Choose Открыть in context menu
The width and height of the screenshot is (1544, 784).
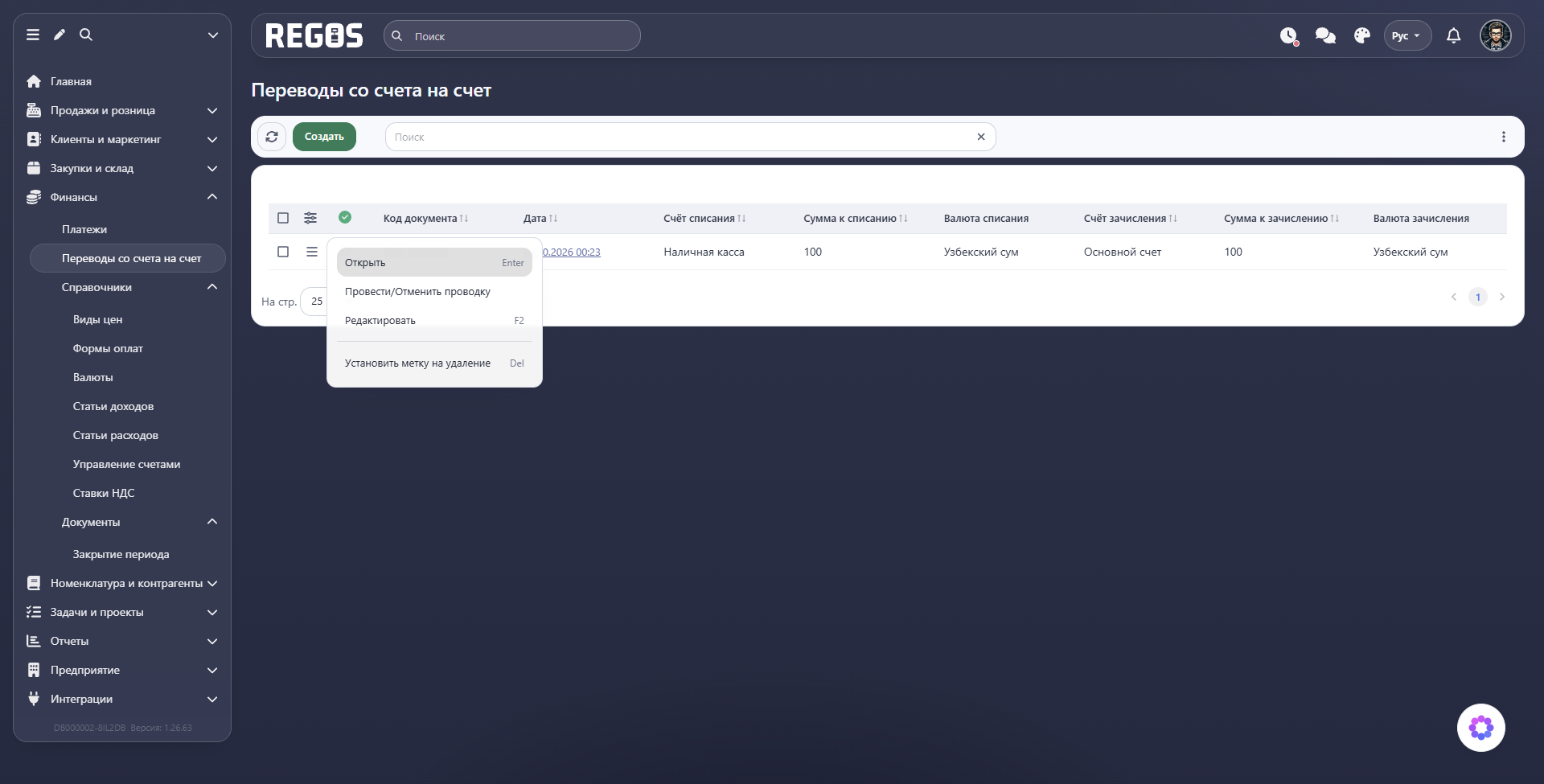point(434,263)
